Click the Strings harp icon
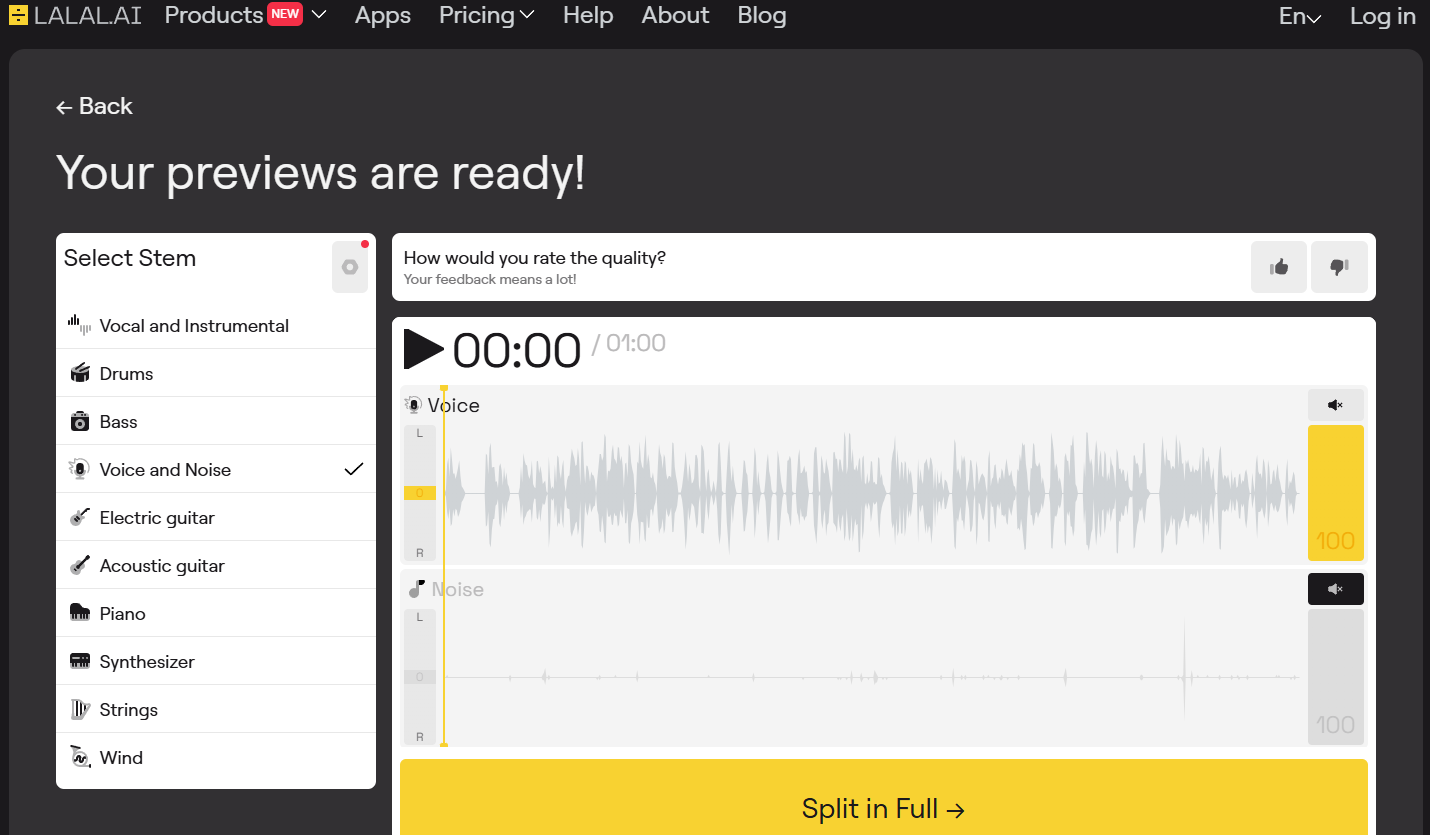This screenshot has height=835, width=1430. (80, 709)
